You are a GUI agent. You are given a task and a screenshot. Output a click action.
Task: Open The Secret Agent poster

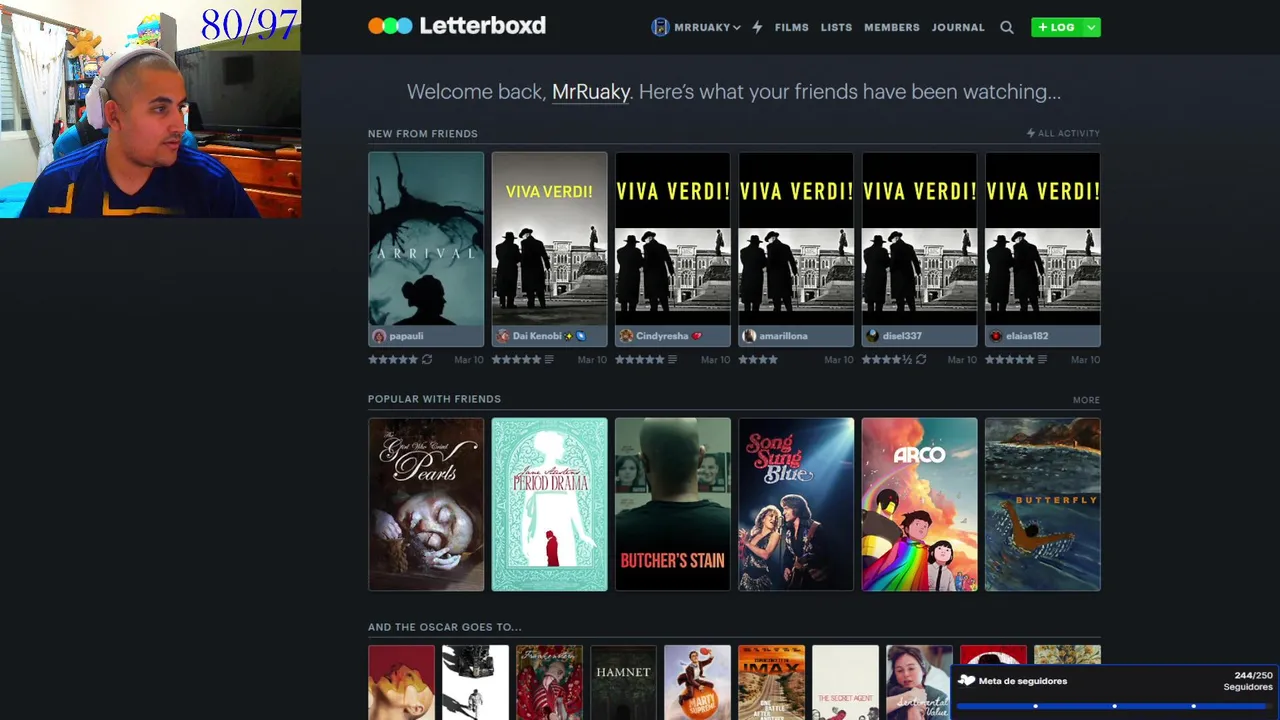[845, 682]
